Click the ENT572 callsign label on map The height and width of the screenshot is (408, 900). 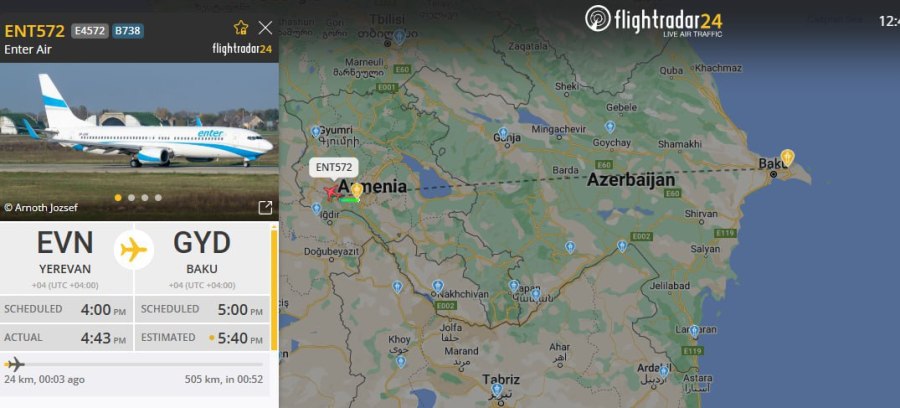(334, 168)
